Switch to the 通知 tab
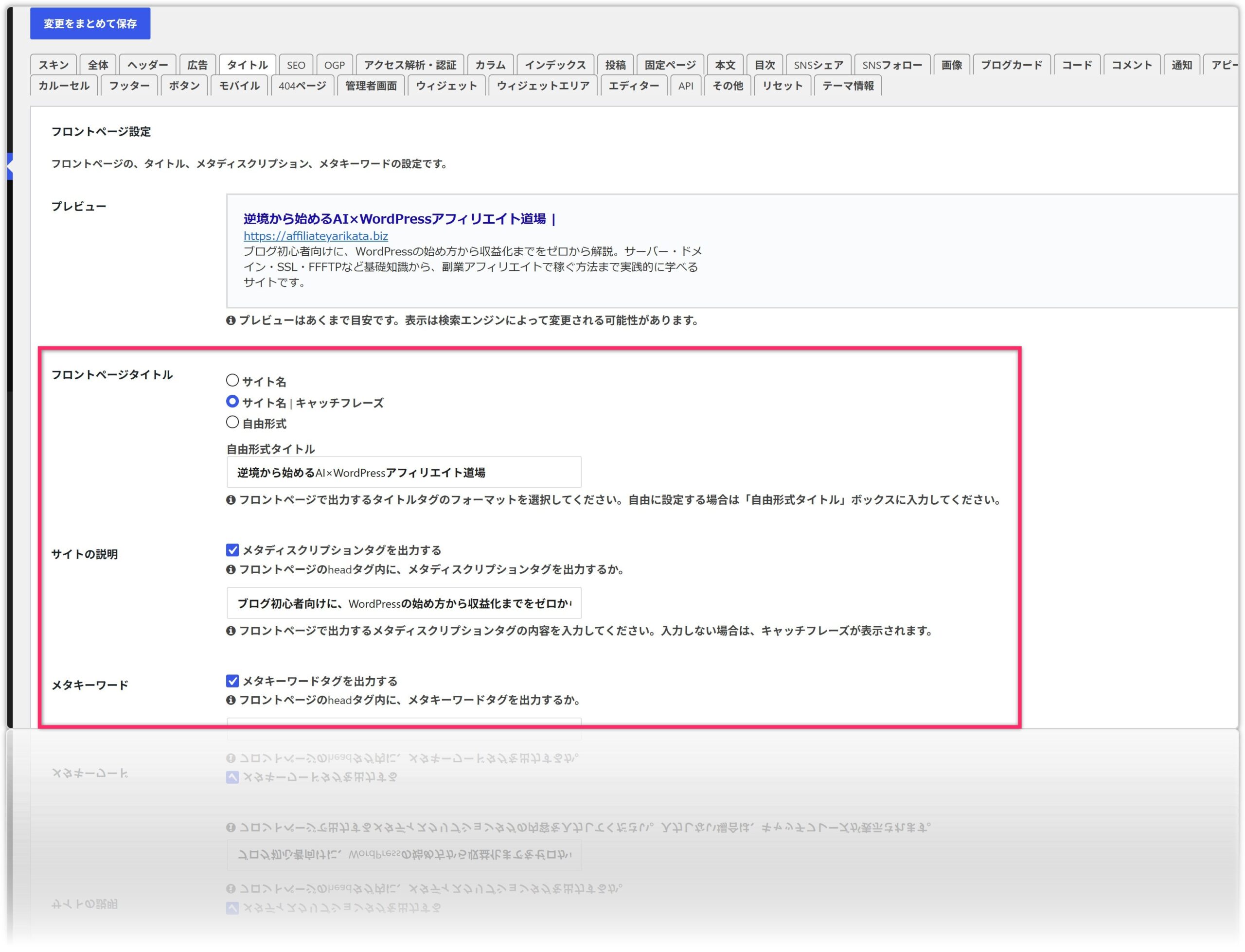This screenshot has height=952, width=1245. pos(1181,65)
